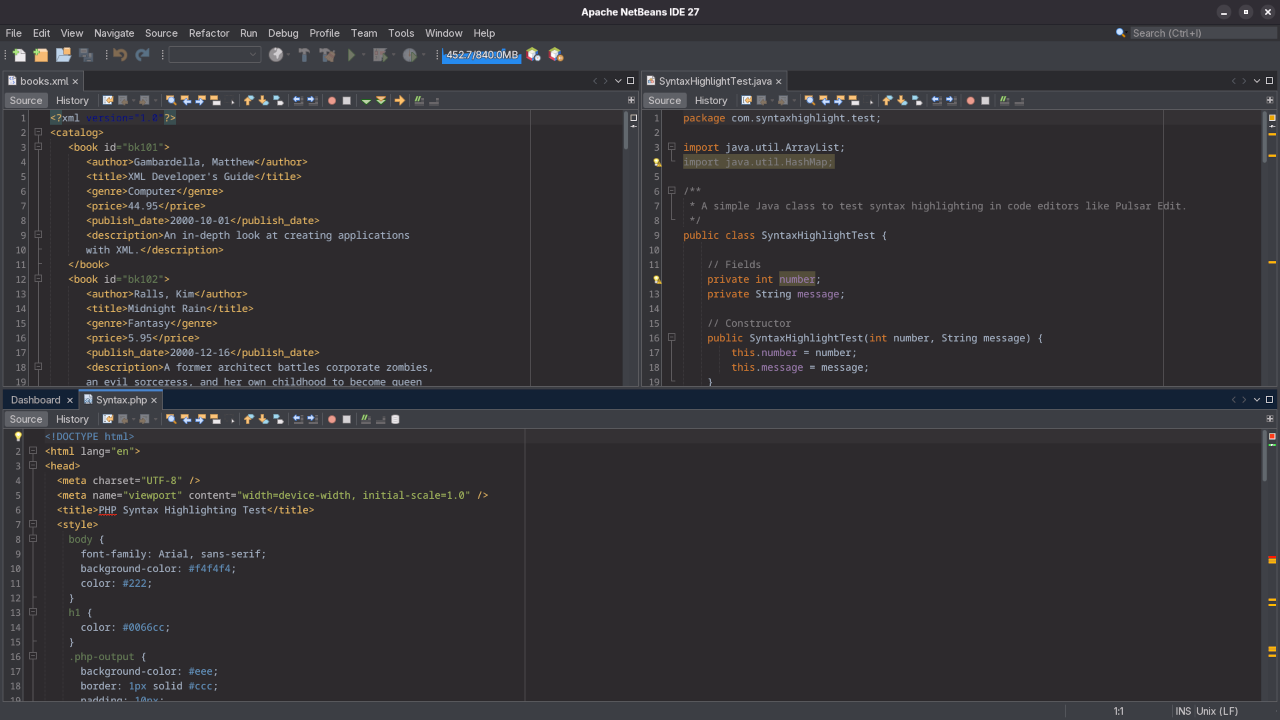Collapse the head tag fold in Syntax.php
Viewport: 1280px width, 720px height.
pyautogui.click(x=32, y=466)
